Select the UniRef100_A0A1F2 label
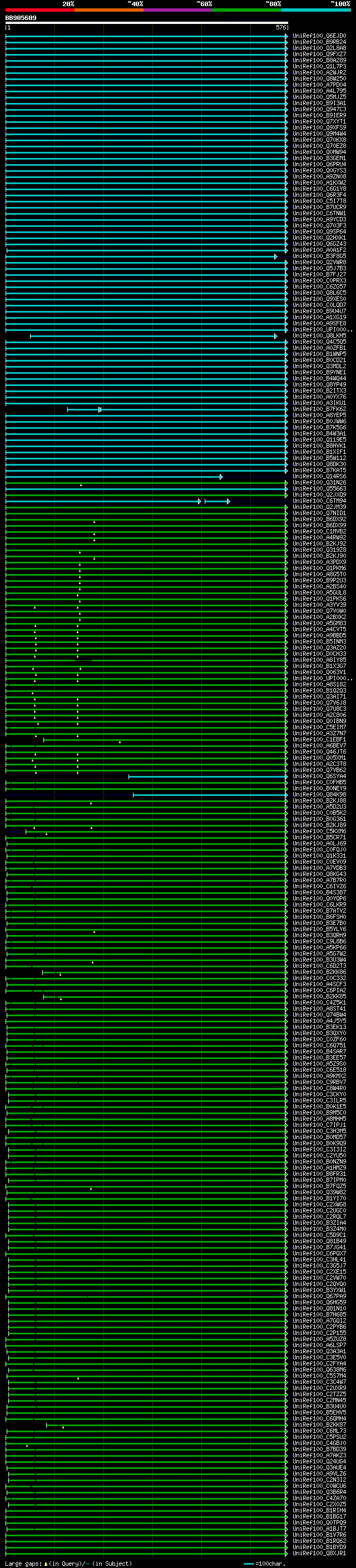Viewport: 356px width, 1568px height. tap(319, 250)
